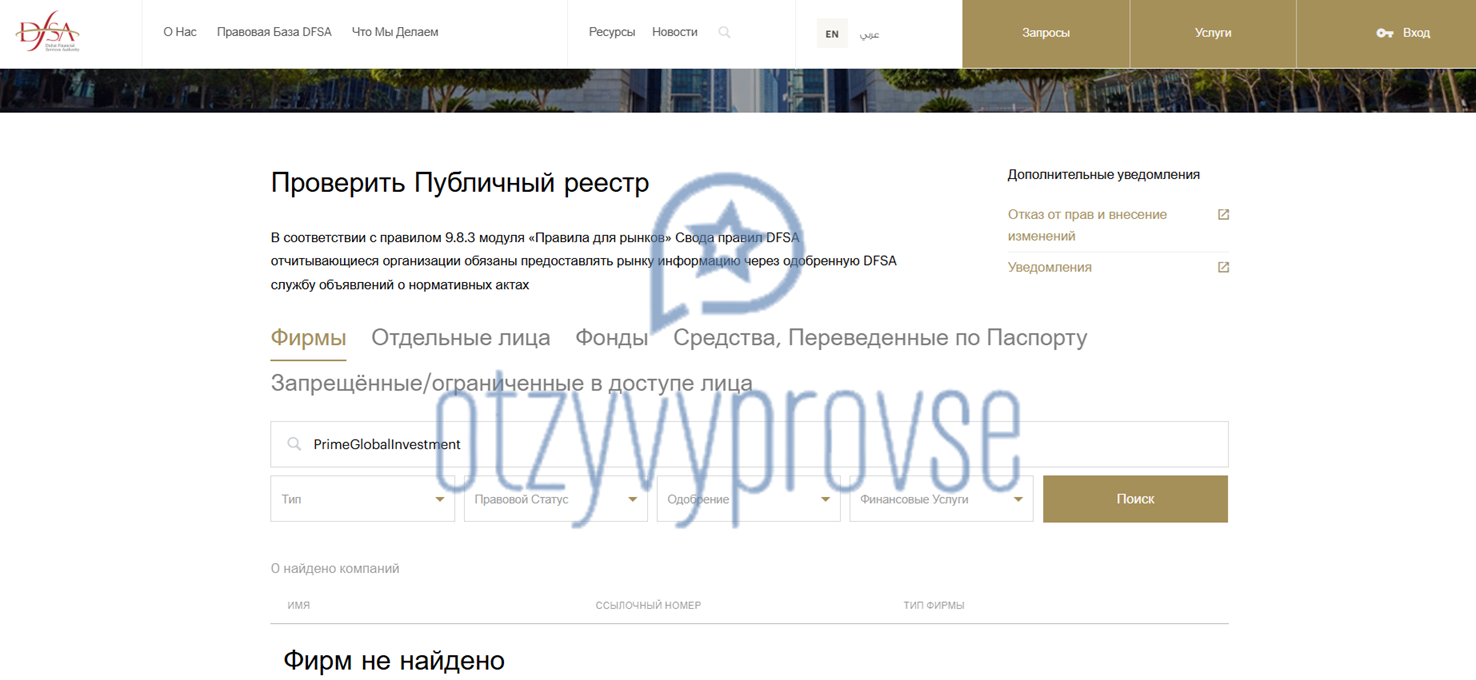Click the Проверить Публичный реестр heading
Viewport: 1476px width, 680px height.
(x=460, y=183)
